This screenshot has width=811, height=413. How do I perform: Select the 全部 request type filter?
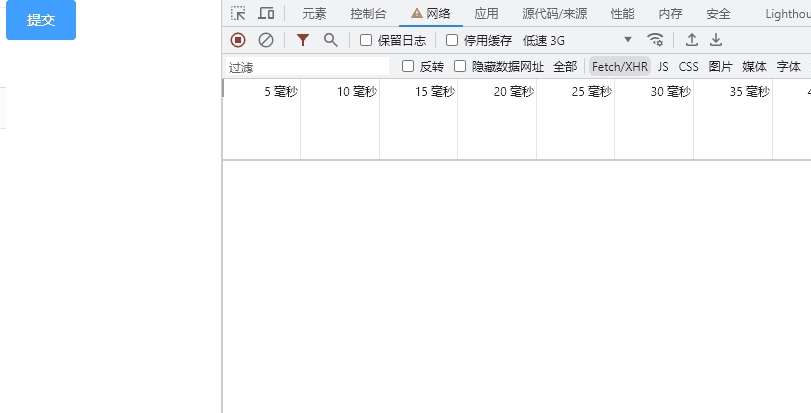click(565, 67)
